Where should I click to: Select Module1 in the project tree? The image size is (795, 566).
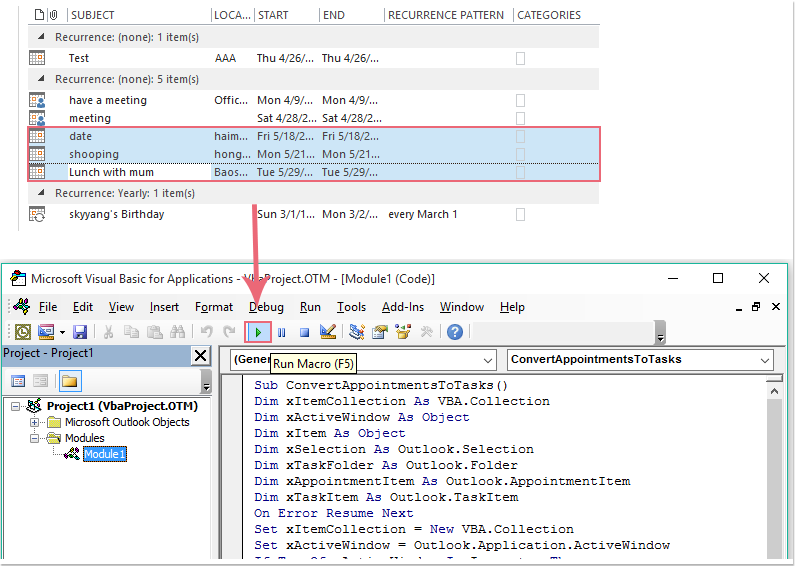point(104,454)
